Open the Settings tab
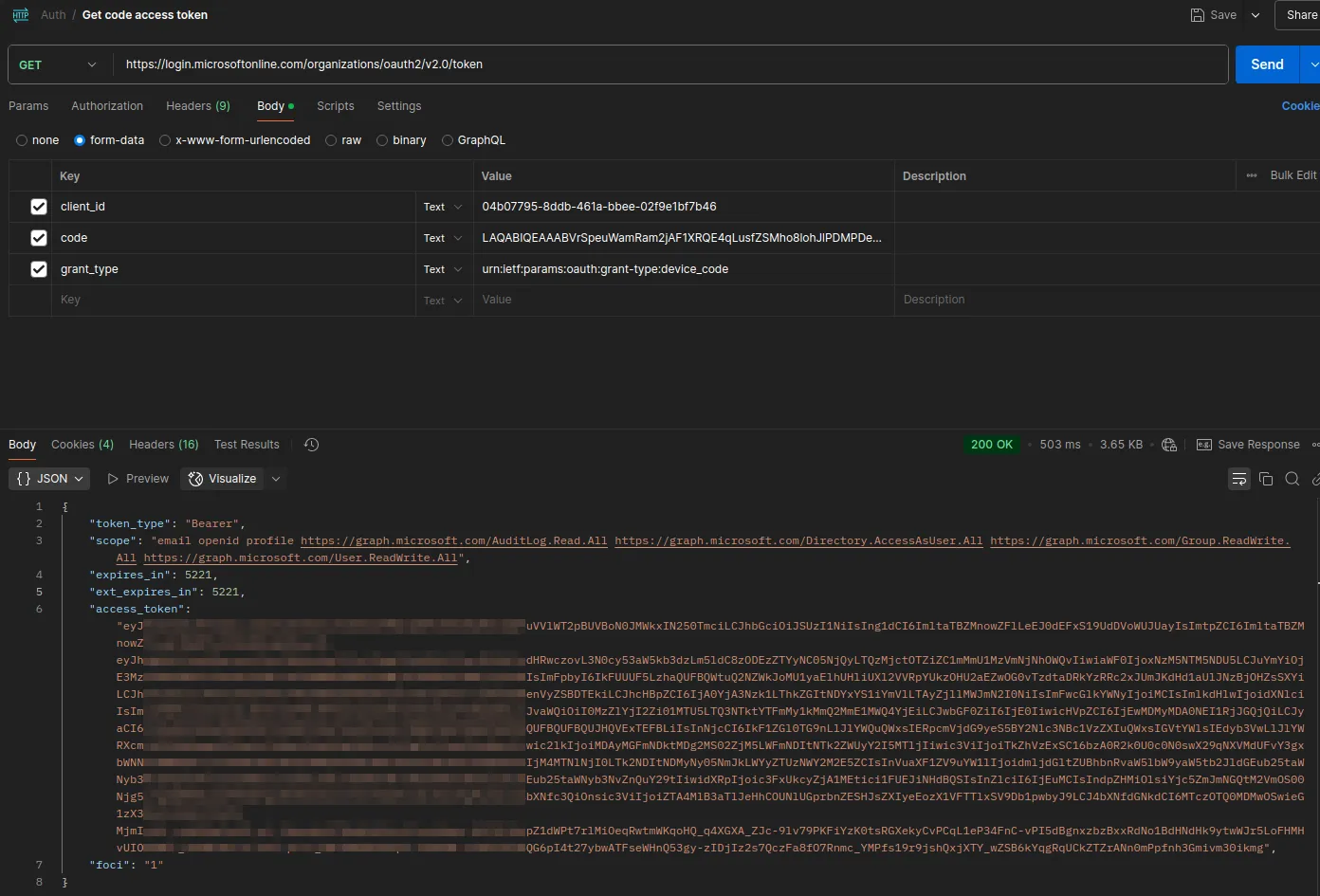Viewport: 1320px width, 896px height. click(x=399, y=106)
